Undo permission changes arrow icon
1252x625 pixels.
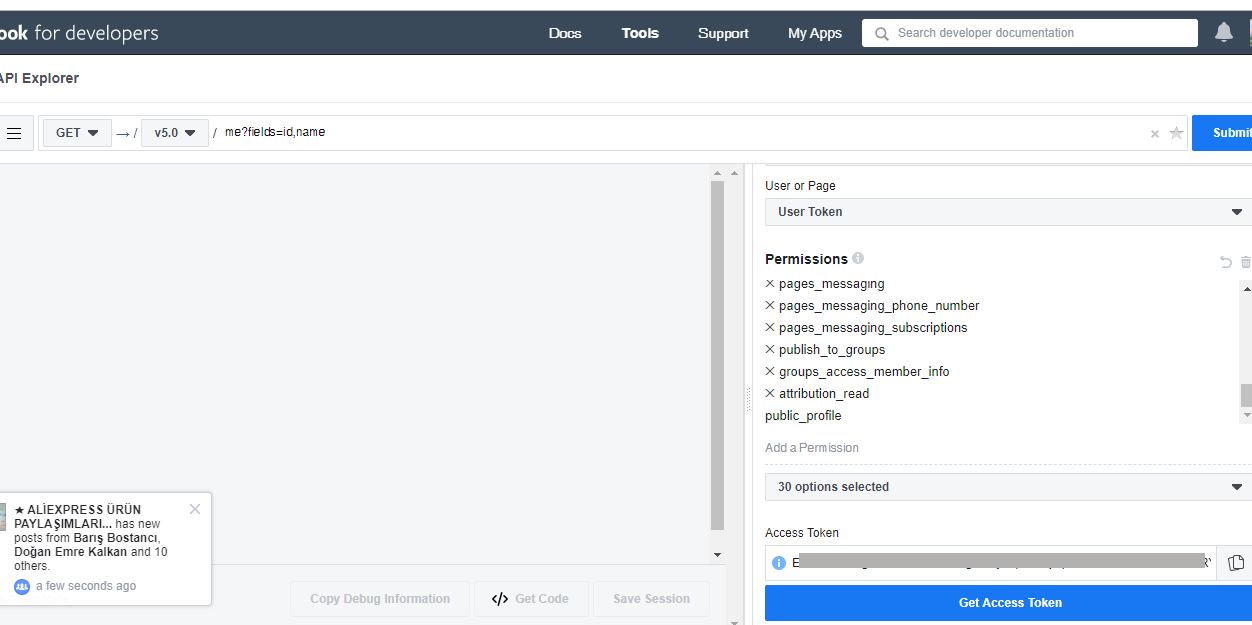[1226, 262]
